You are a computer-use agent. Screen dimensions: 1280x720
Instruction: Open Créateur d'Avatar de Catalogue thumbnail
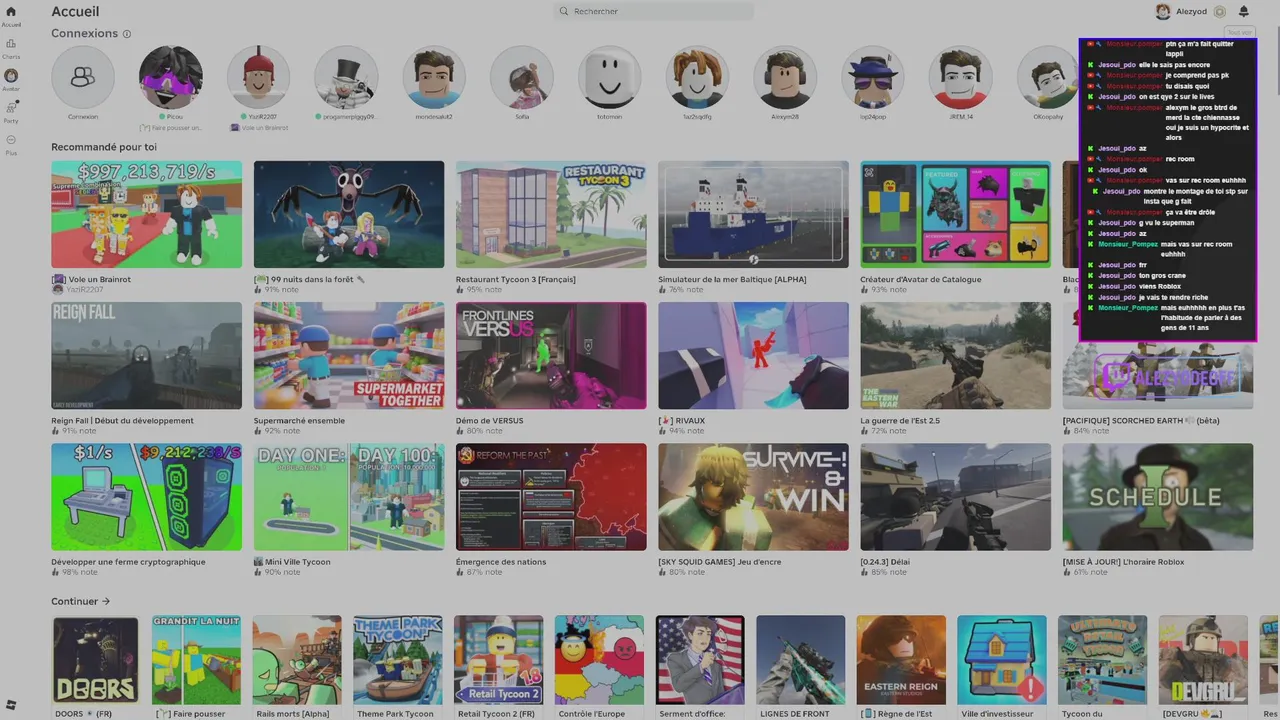point(955,214)
